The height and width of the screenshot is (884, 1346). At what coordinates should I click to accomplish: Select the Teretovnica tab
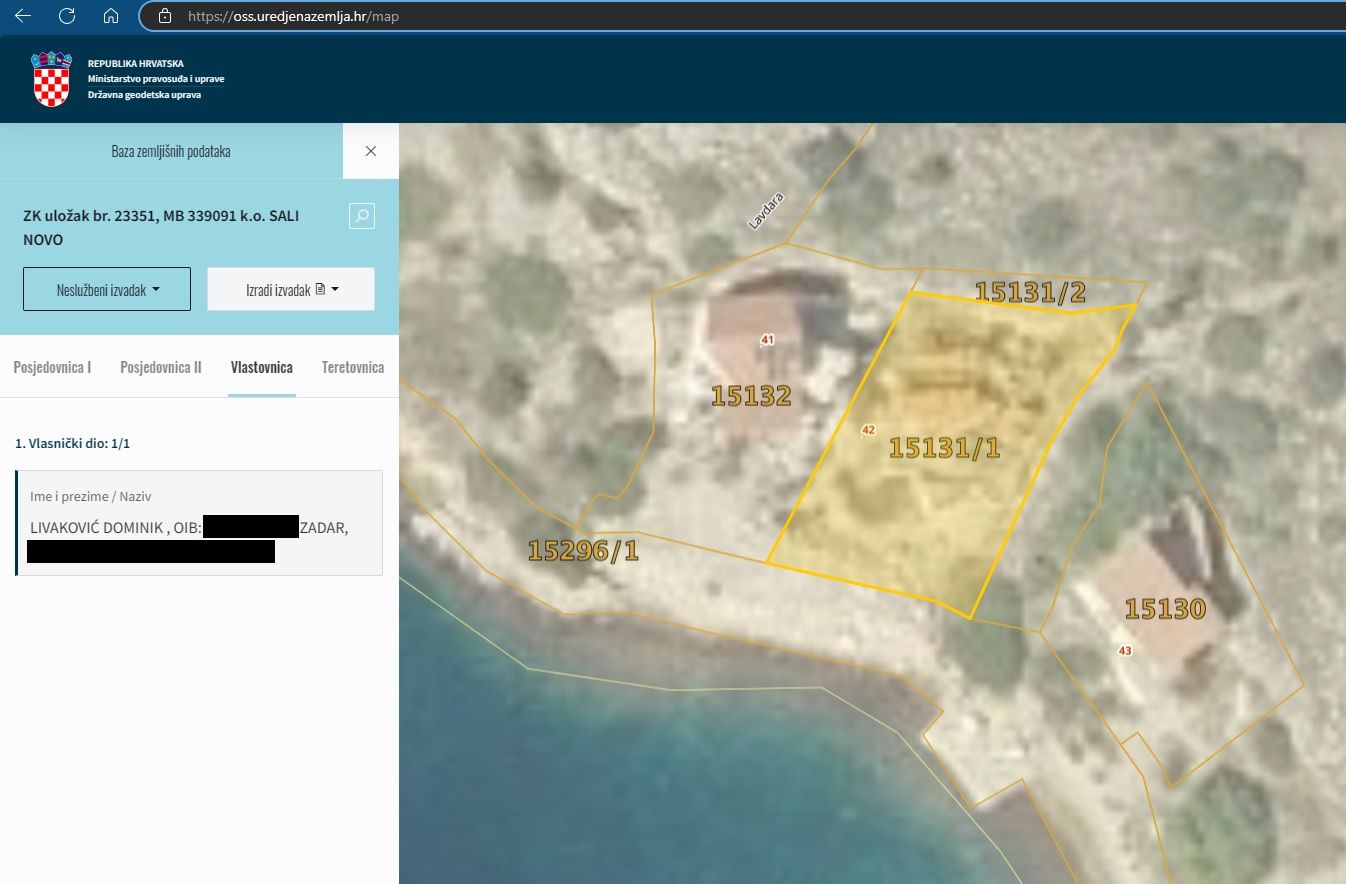(352, 367)
